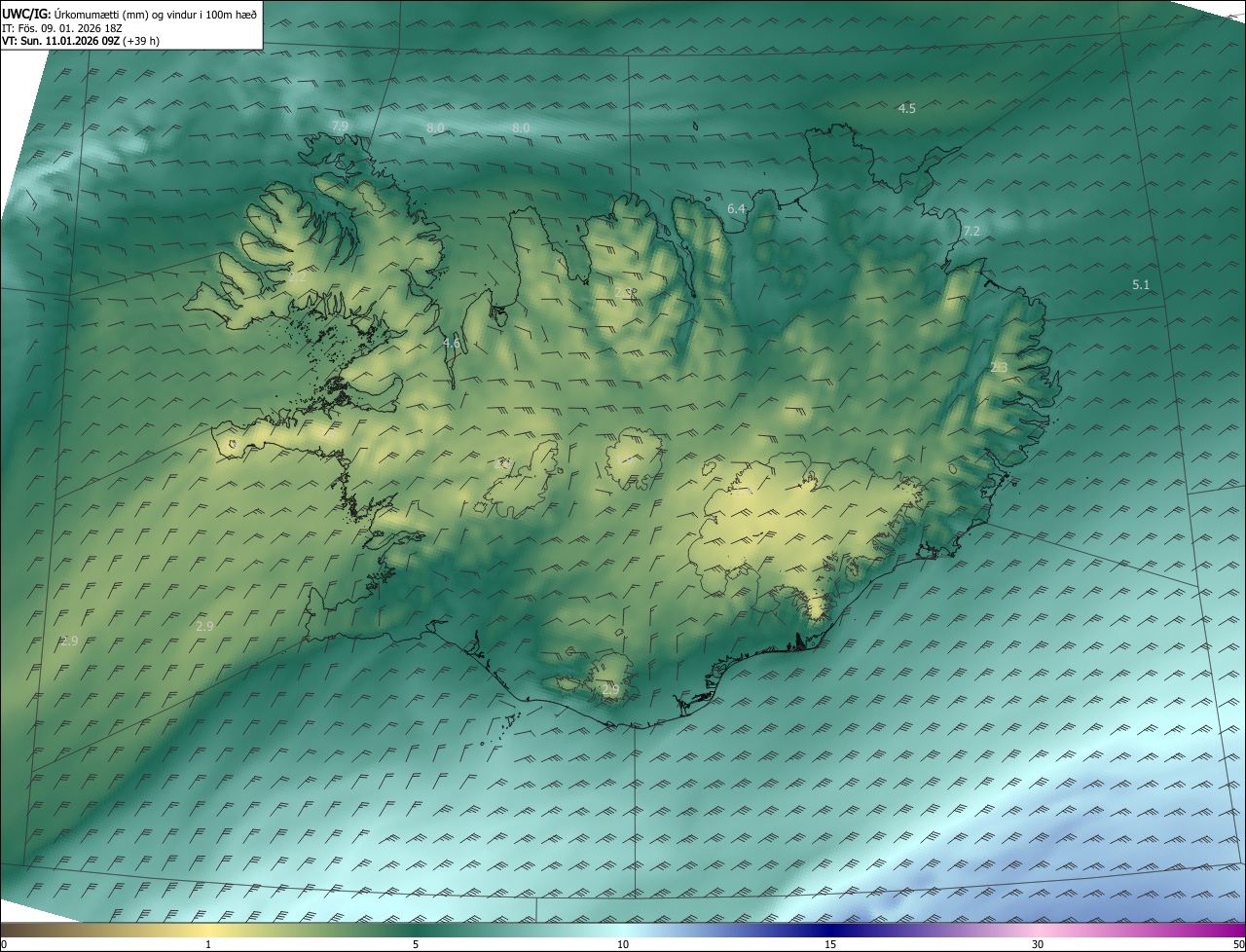
Task: Click the 5.1 value label on the map
Action: 1141,284
